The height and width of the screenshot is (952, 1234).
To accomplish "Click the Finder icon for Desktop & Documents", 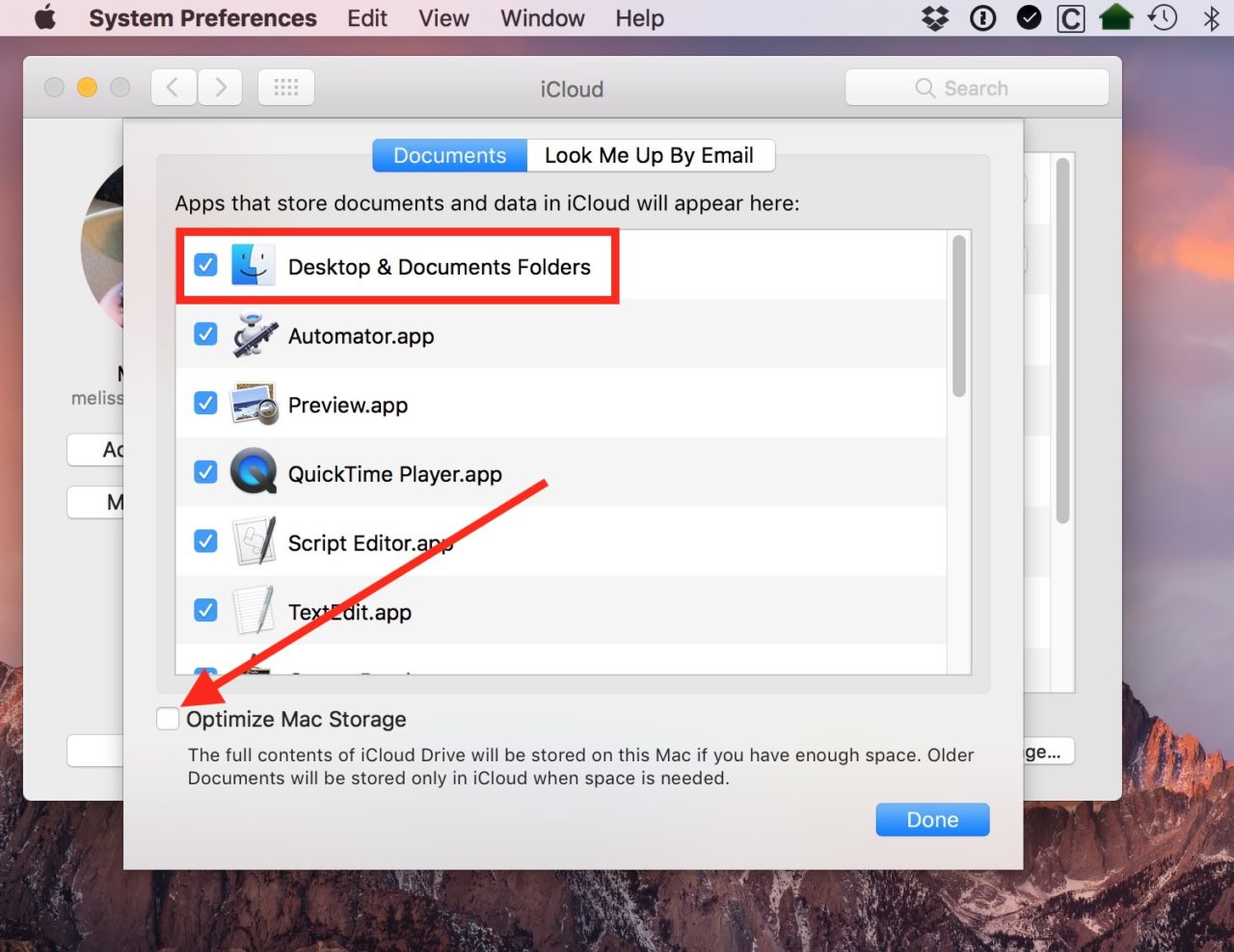I will coord(253,265).
